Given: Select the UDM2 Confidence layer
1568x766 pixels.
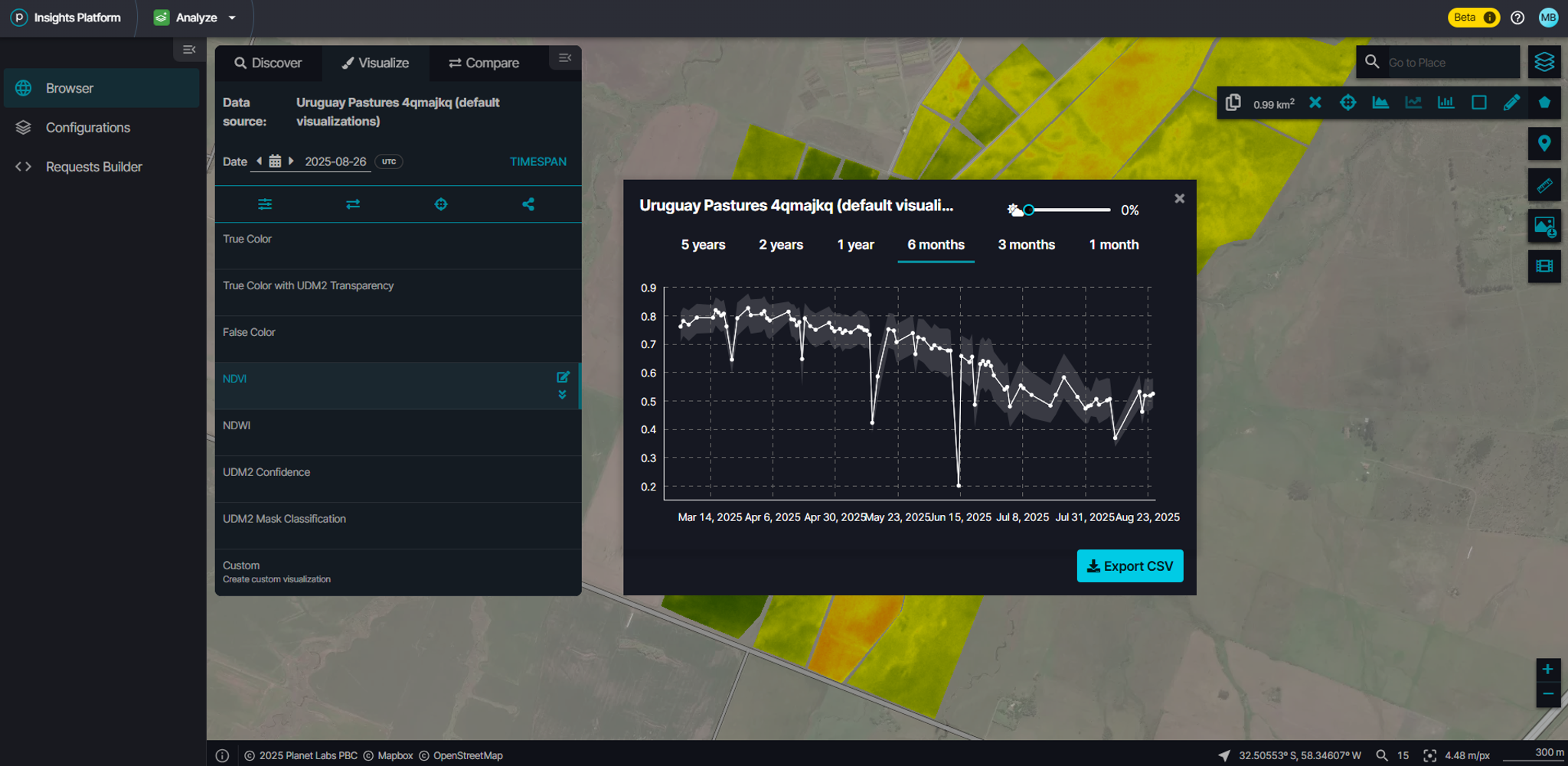Looking at the screenshot, I should point(397,479).
